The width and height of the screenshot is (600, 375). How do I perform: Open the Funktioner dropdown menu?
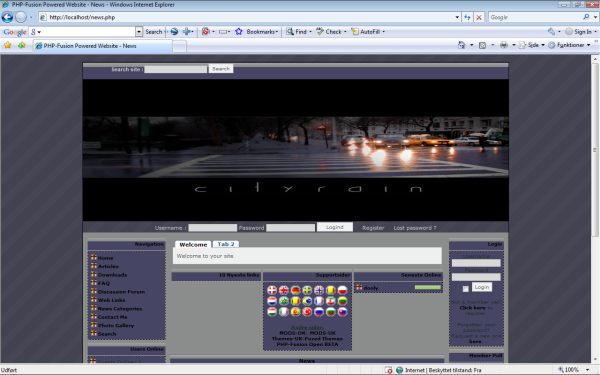569,45
